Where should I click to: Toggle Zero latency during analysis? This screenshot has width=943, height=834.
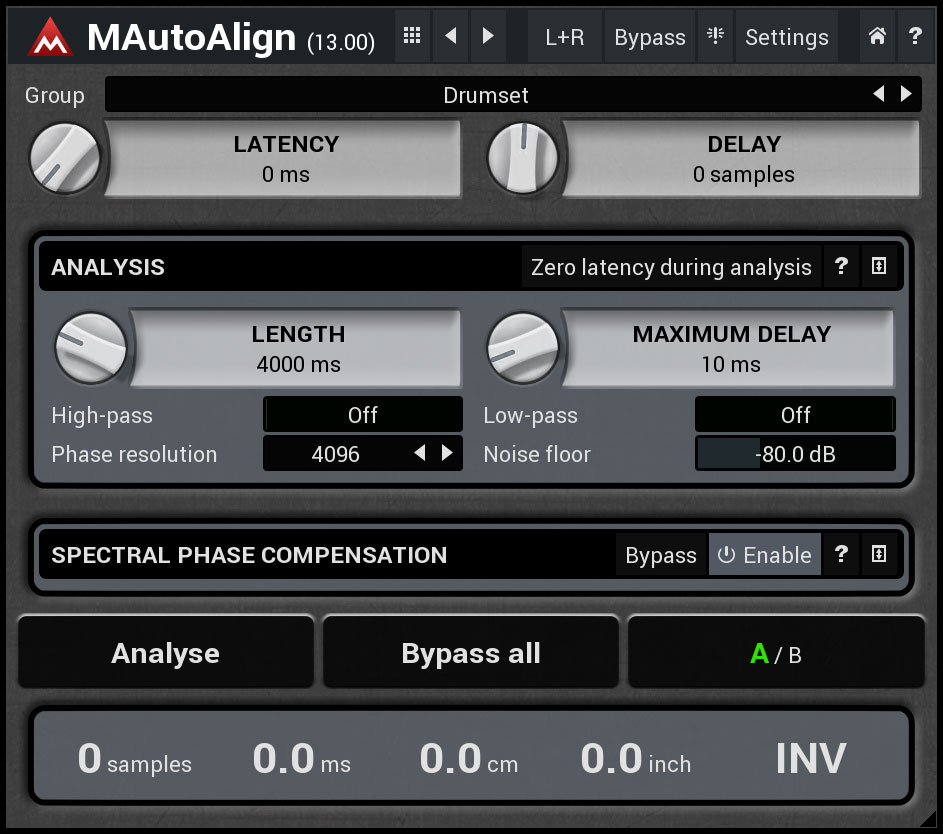671,267
